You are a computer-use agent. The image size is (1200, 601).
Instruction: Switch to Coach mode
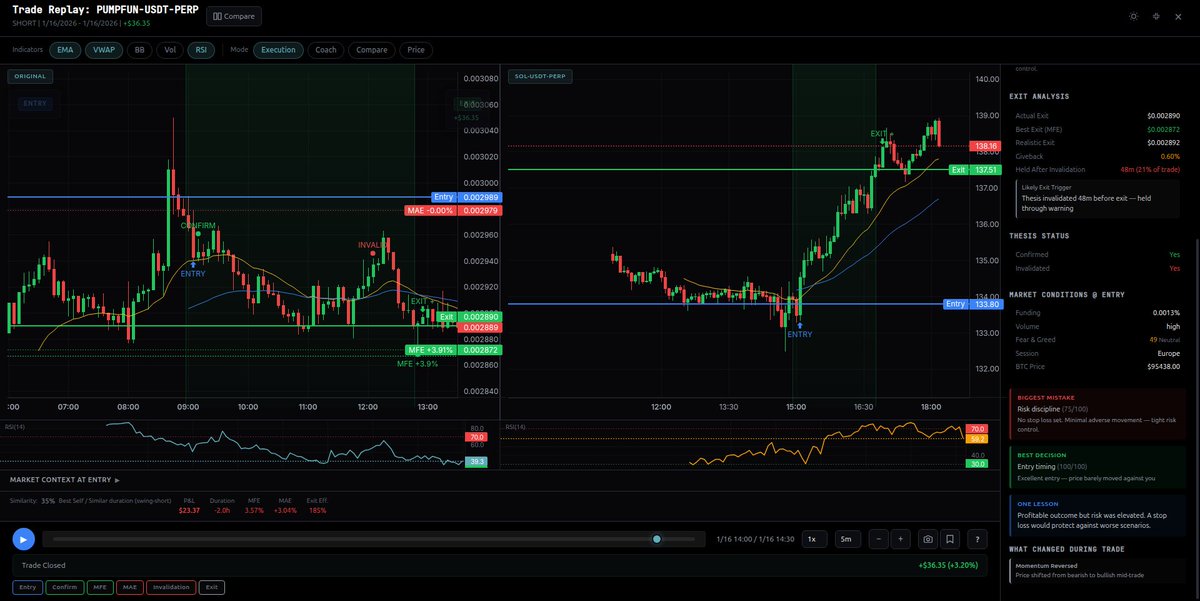pos(326,50)
